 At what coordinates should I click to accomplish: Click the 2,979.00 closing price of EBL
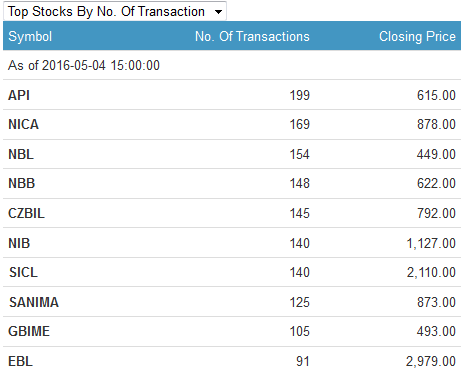[431, 362]
